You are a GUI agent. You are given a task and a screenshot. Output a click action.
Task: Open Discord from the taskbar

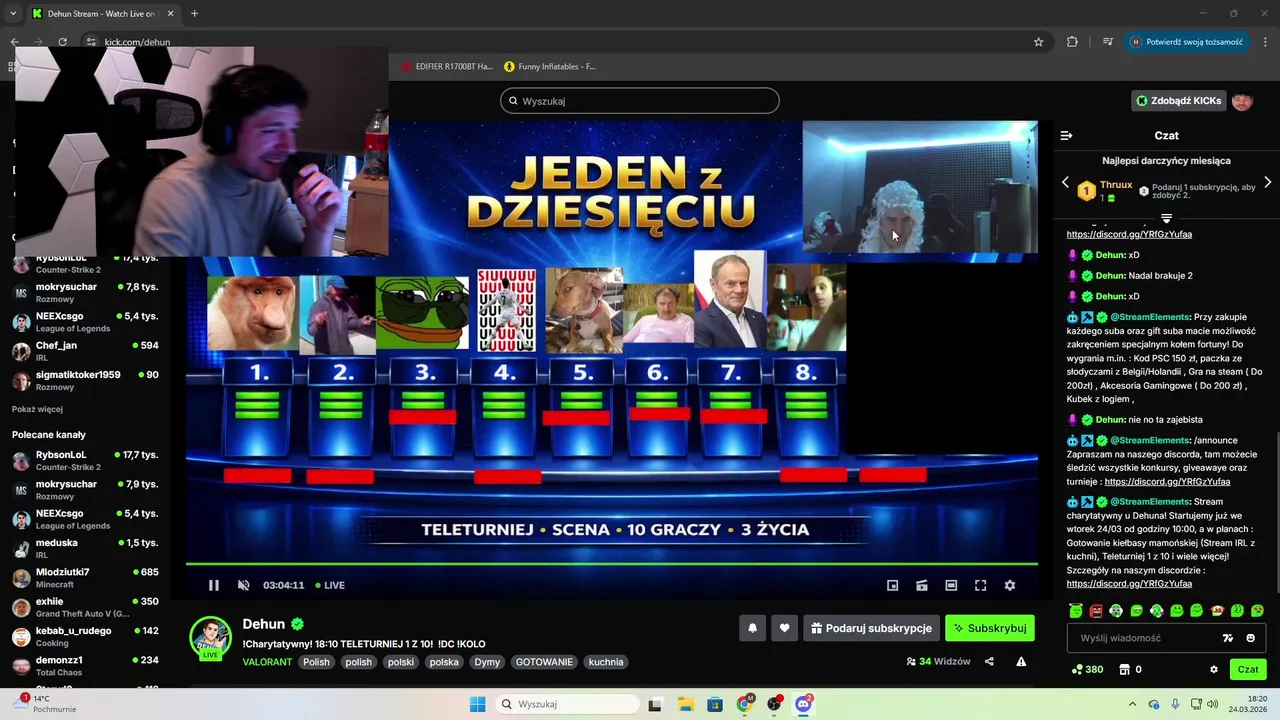click(803, 704)
